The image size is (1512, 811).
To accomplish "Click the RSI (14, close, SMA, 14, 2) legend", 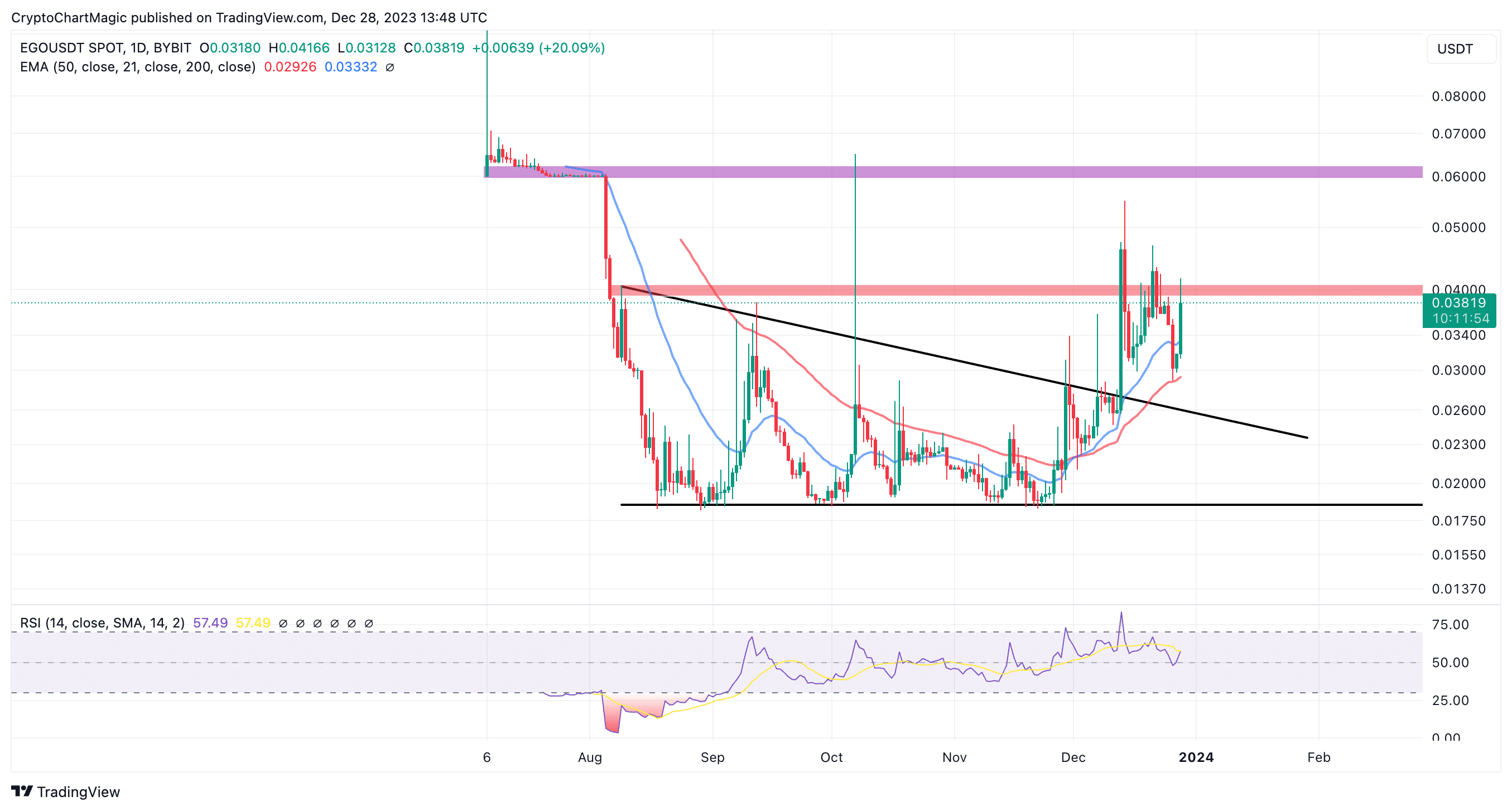I will (x=102, y=622).
